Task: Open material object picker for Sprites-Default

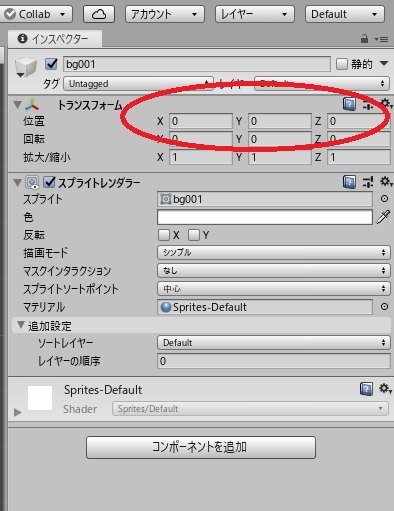Action: (384, 307)
